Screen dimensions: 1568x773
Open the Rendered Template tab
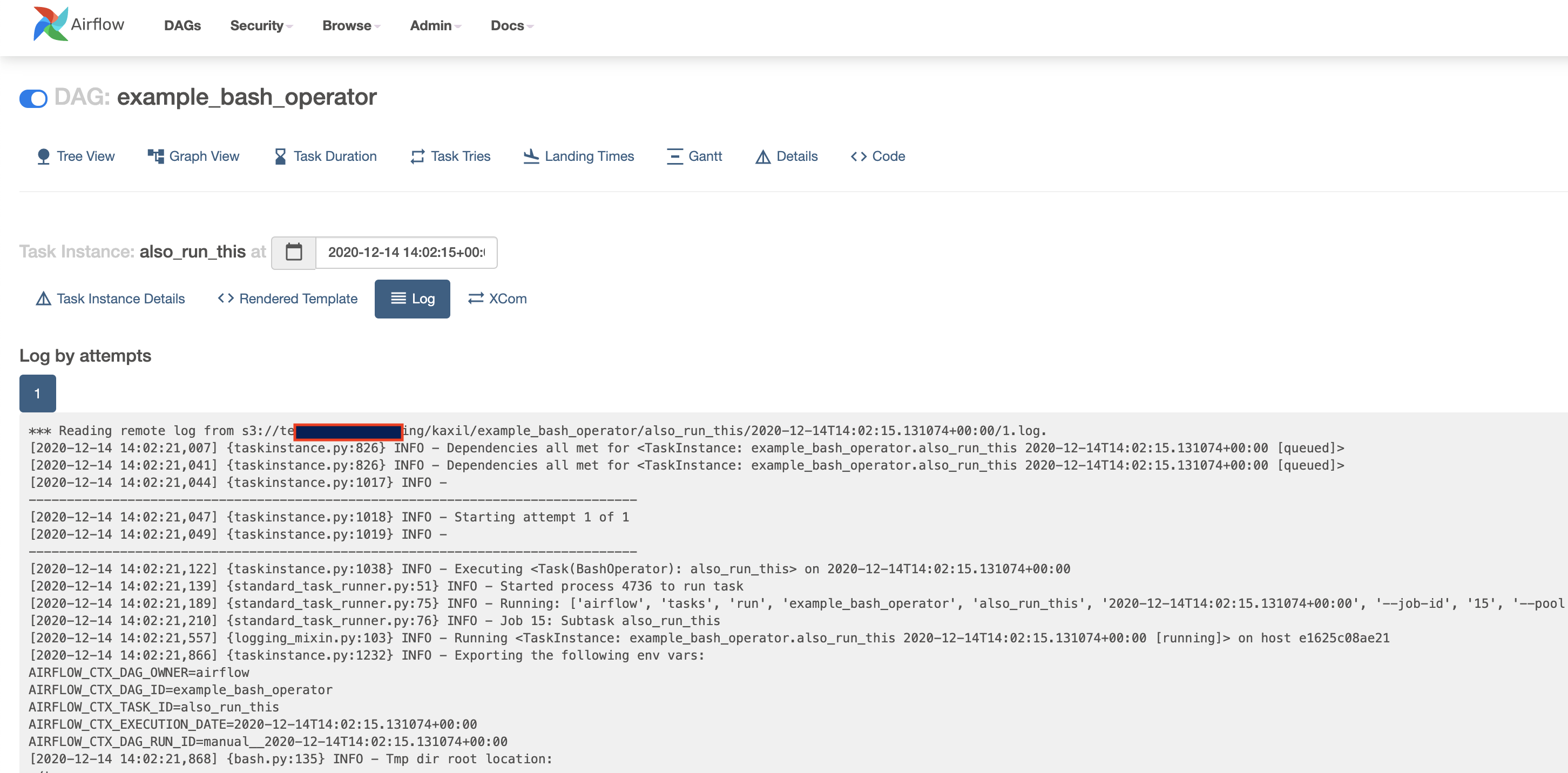[x=288, y=299]
